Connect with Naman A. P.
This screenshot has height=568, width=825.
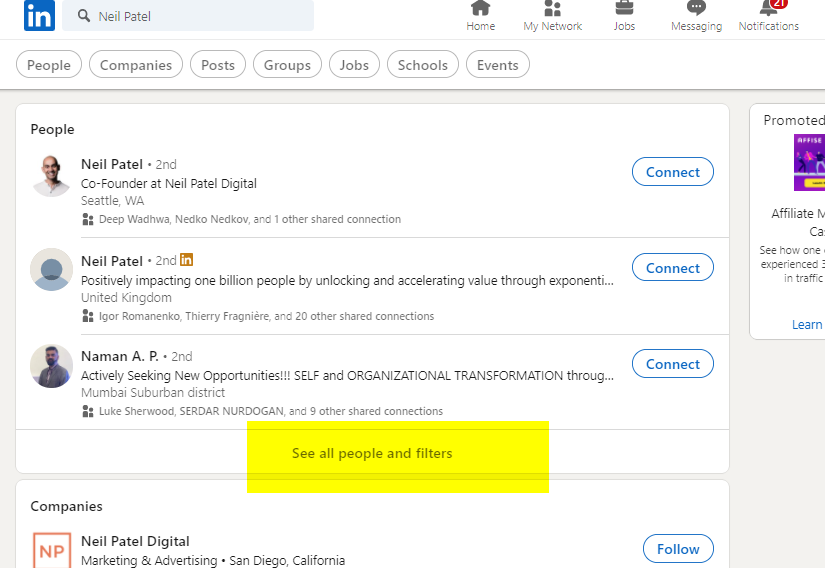(x=672, y=363)
